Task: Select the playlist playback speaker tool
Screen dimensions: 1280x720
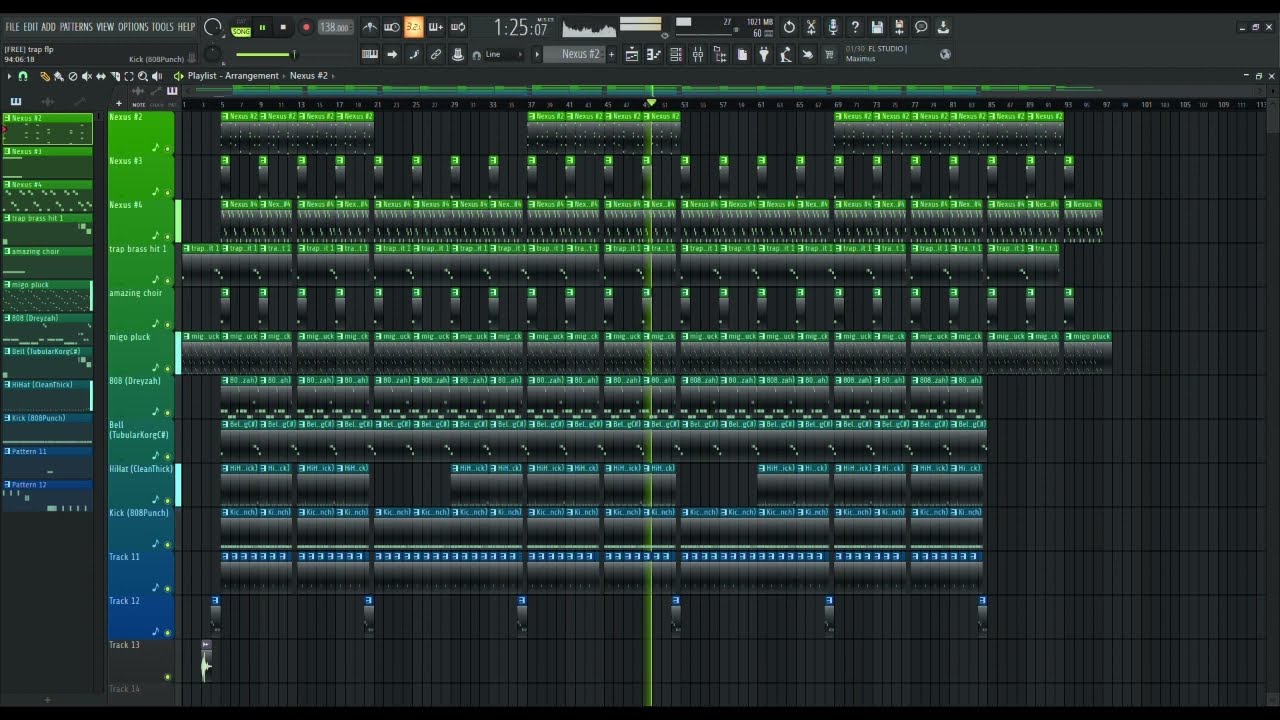Action: [157, 76]
